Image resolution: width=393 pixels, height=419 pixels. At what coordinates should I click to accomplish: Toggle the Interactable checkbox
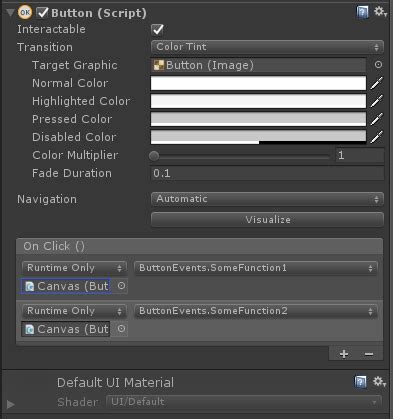(157, 30)
